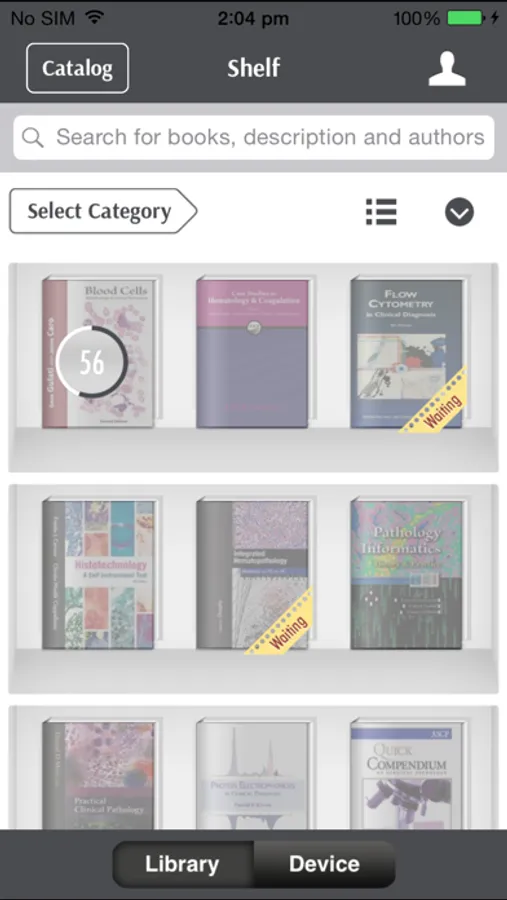507x900 pixels.
Task: Tap the search magnifier icon
Action: coord(33,137)
